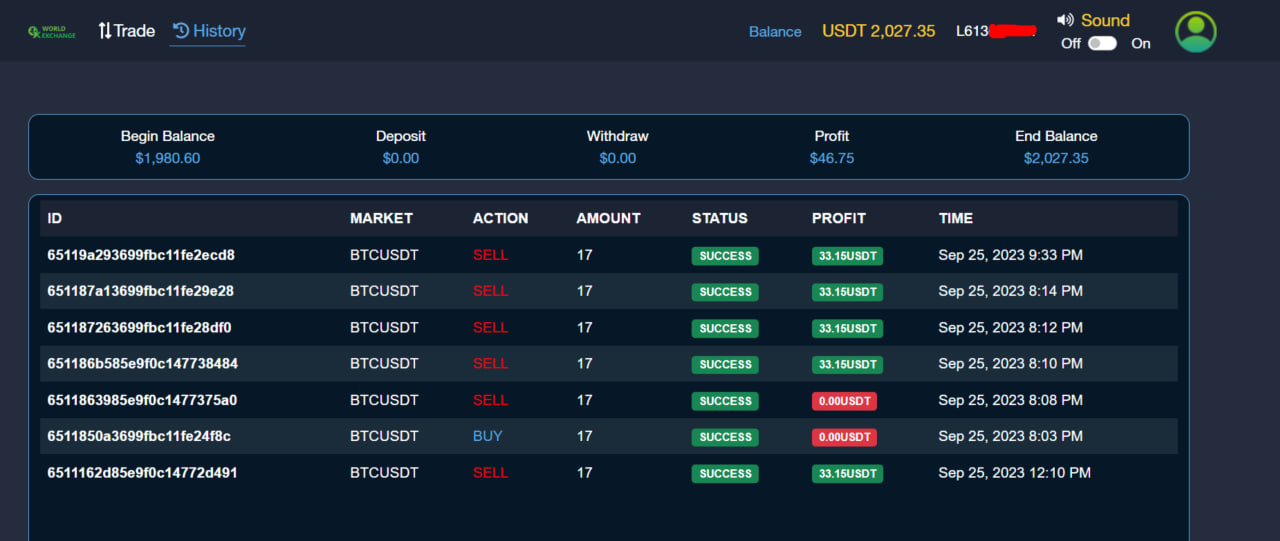
Task: Click the time Sep 25, 2023 8:12 PM
Action: 1010,327
